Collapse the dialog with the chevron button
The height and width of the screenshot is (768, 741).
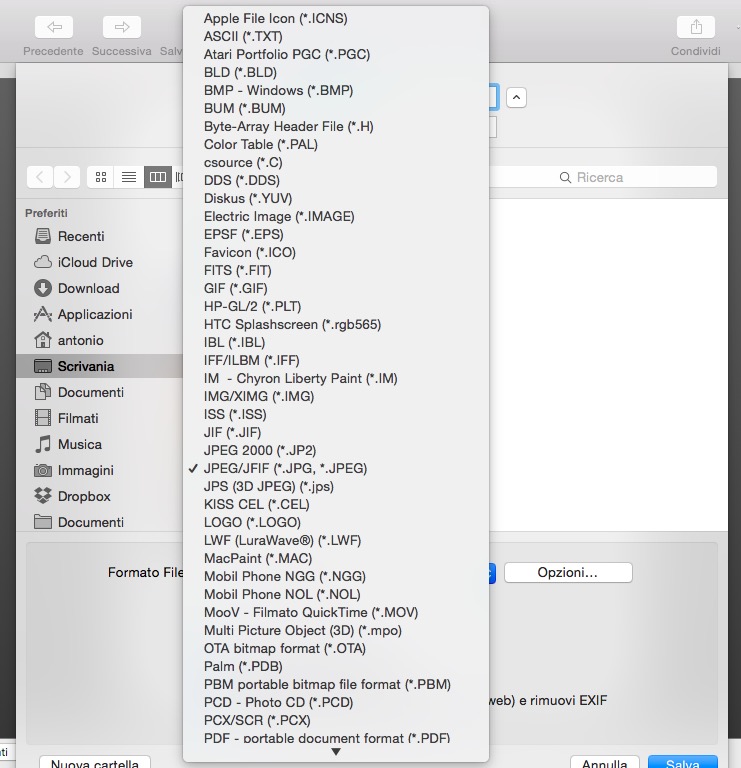pyautogui.click(x=516, y=97)
